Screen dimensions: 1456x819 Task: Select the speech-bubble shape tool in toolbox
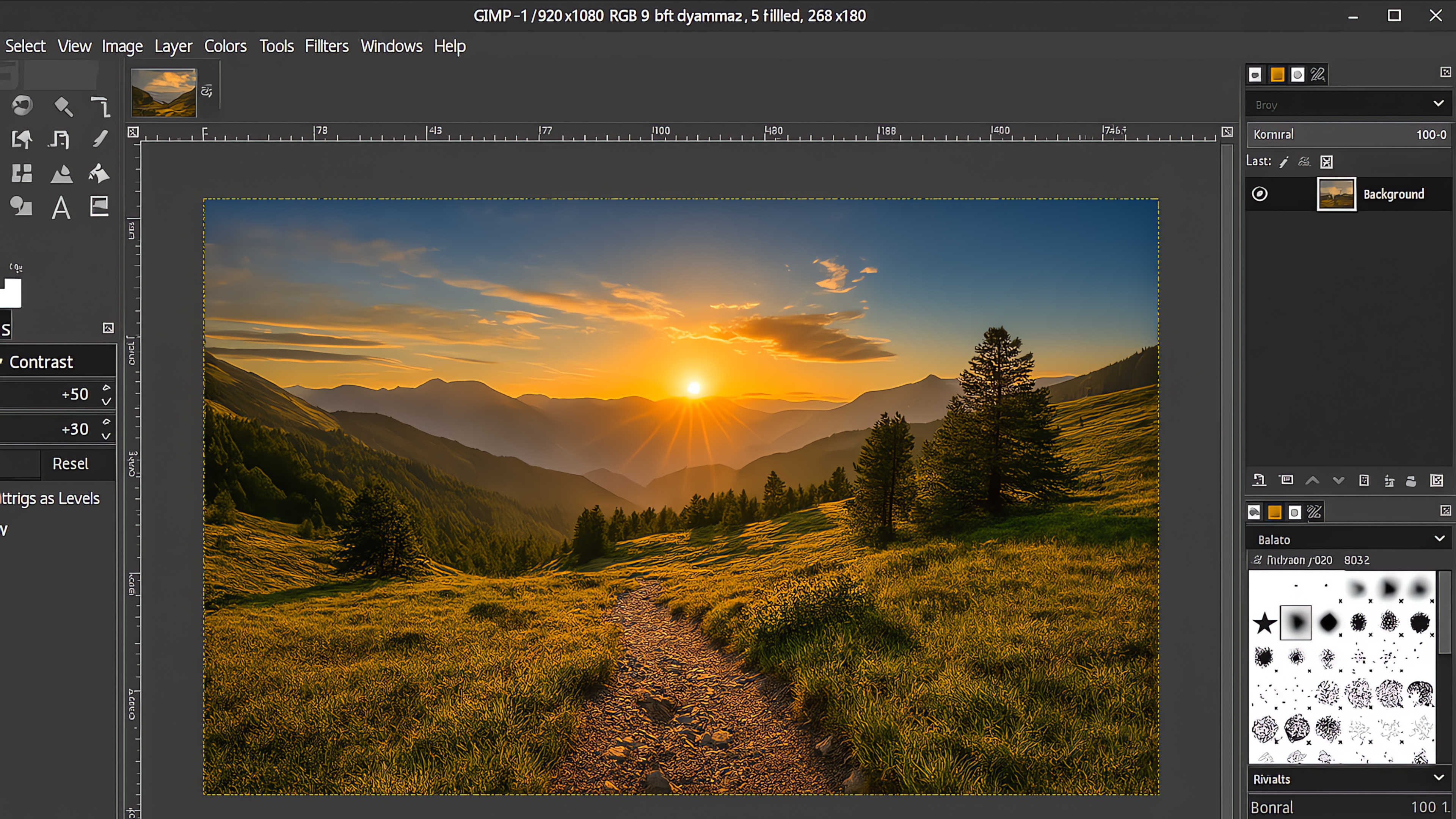click(22, 206)
